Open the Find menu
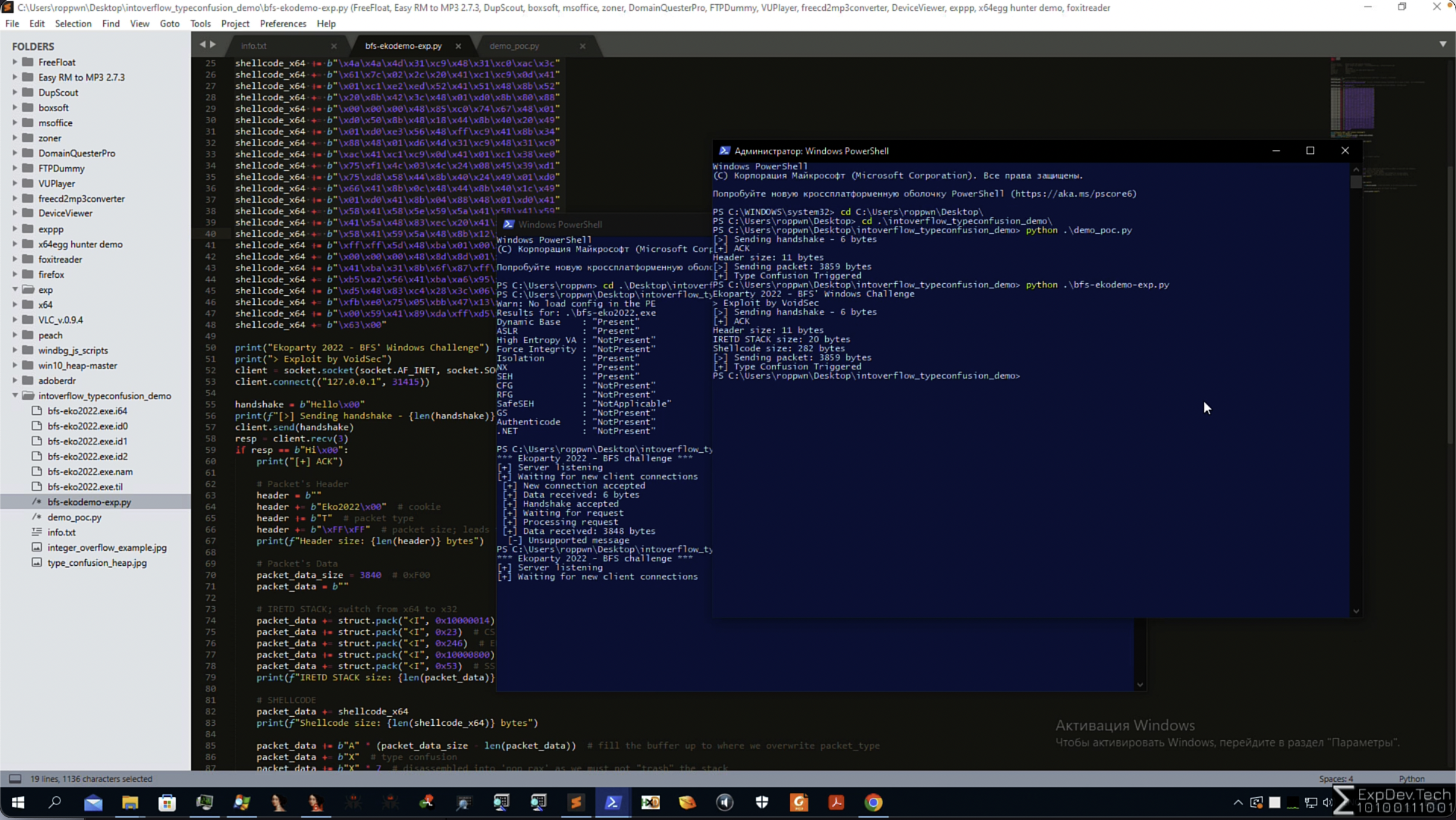Image resolution: width=1456 pixels, height=820 pixels. pyautogui.click(x=110, y=24)
